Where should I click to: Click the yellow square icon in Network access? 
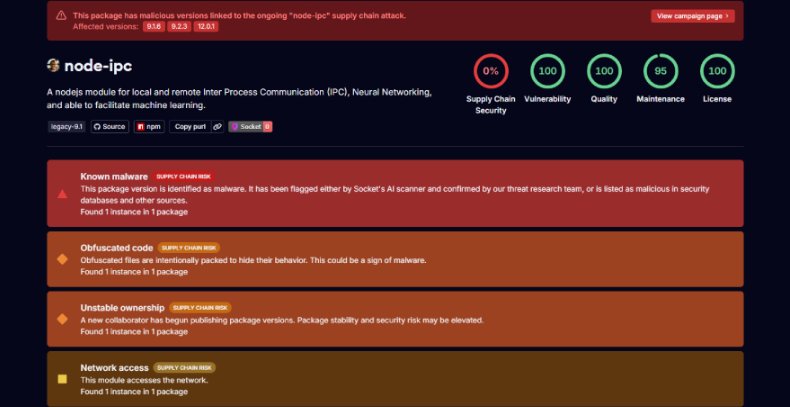[62, 379]
